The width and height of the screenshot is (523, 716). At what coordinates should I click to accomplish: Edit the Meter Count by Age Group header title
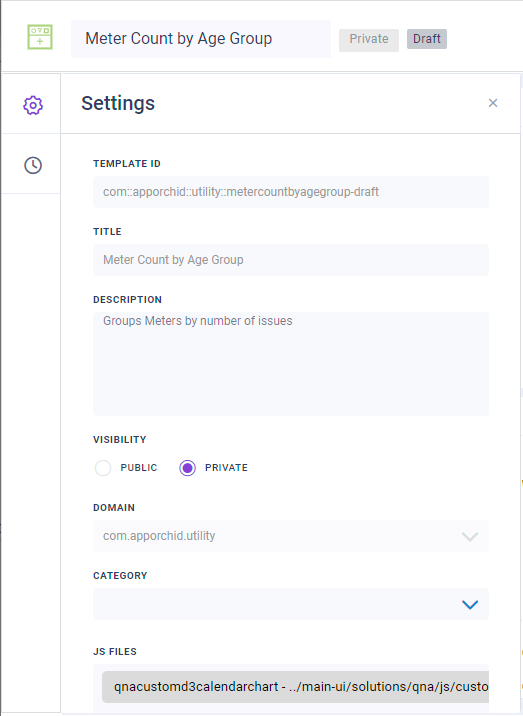coord(201,39)
